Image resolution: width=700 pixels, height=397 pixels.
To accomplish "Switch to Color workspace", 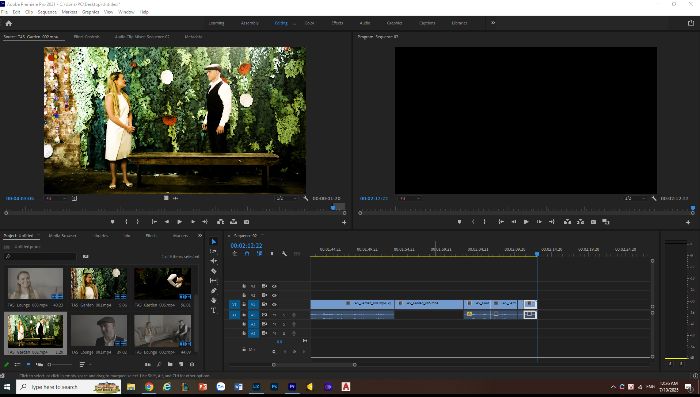I will tap(309, 23).
